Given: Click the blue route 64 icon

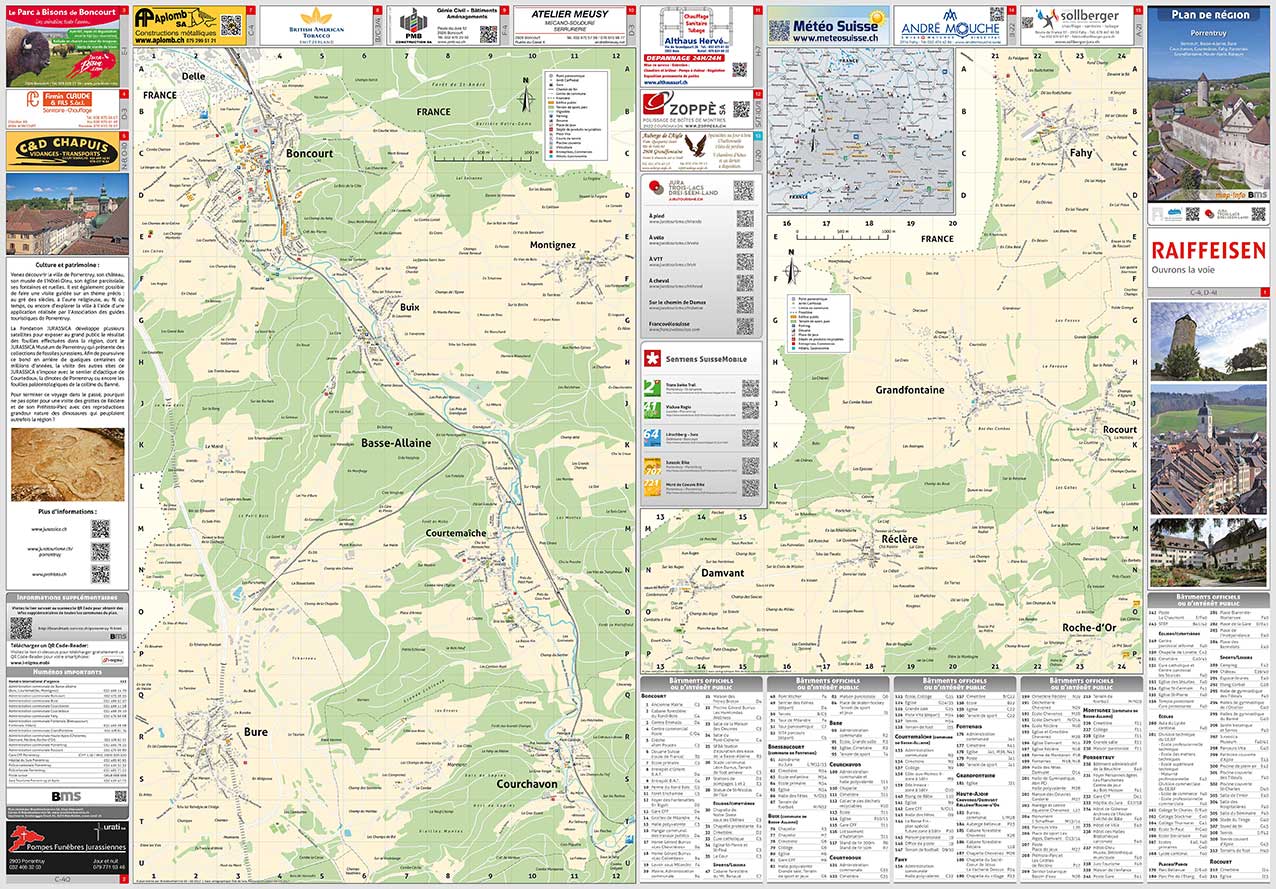Looking at the screenshot, I should [651, 439].
